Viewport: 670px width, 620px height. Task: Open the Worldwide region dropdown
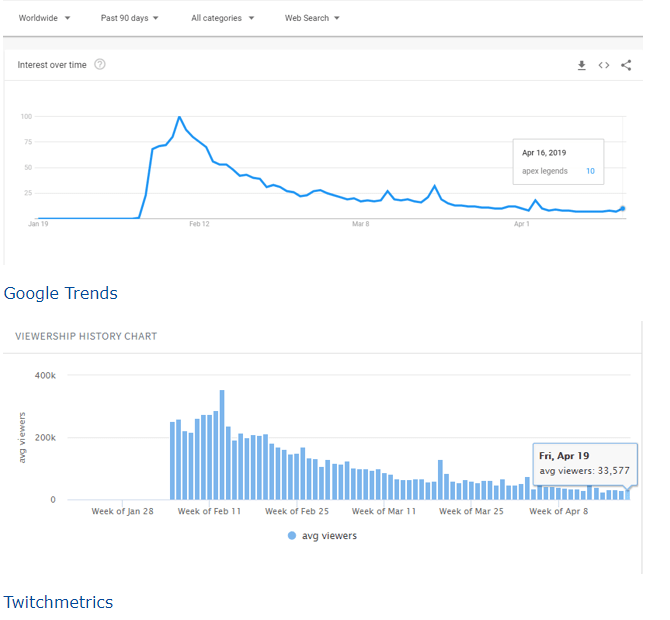pos(44,18)
